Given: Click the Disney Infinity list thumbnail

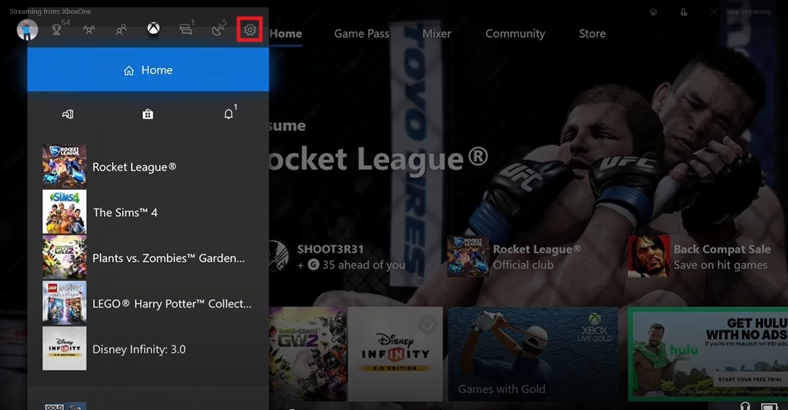Looking at the screenshot, I should 64,349.
